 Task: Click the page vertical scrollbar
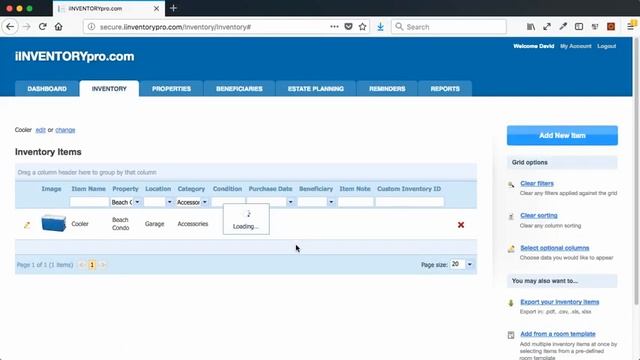tap(636, 171)
